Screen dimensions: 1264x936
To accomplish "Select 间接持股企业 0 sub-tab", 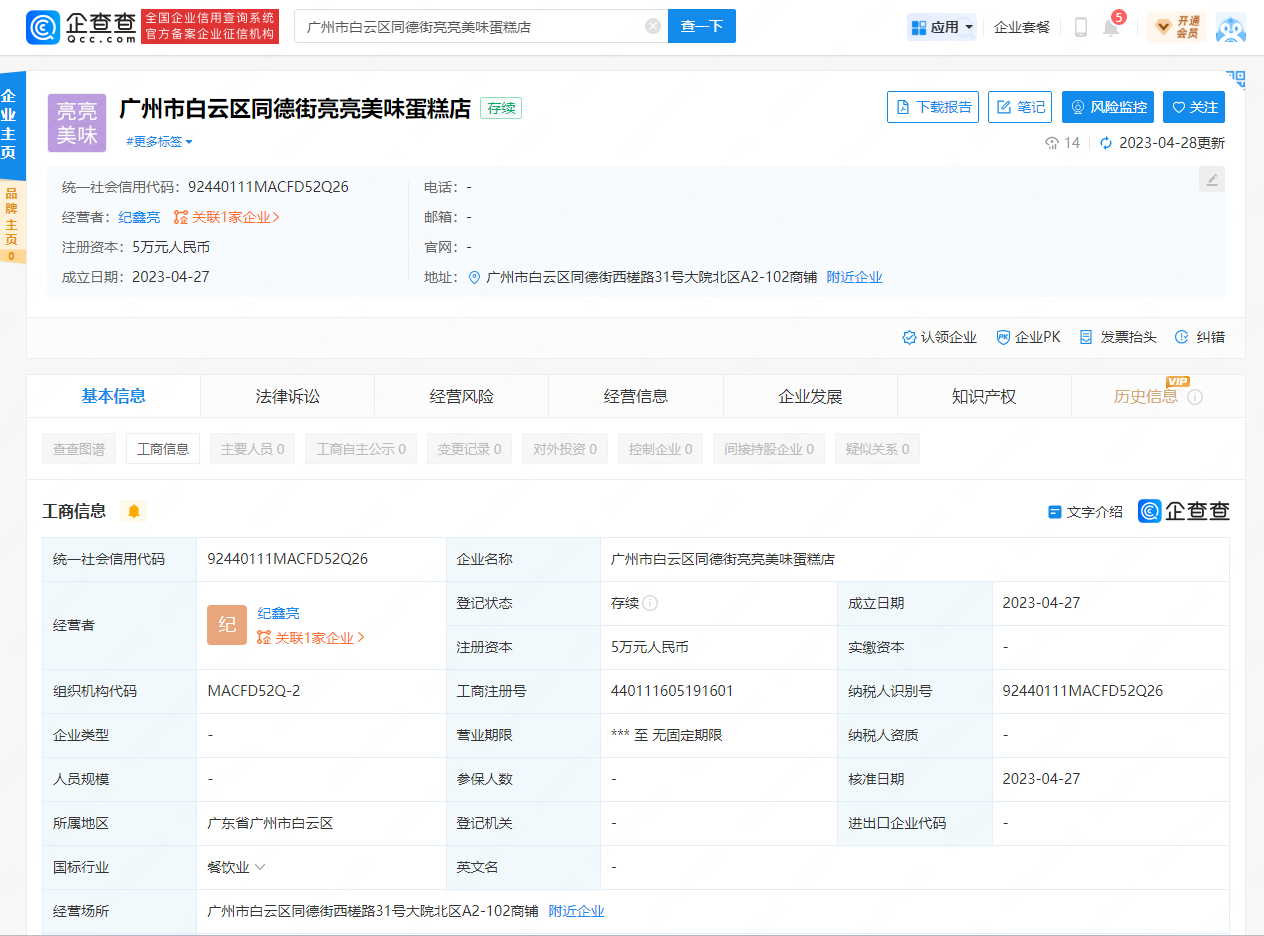I will click(769, 449).
